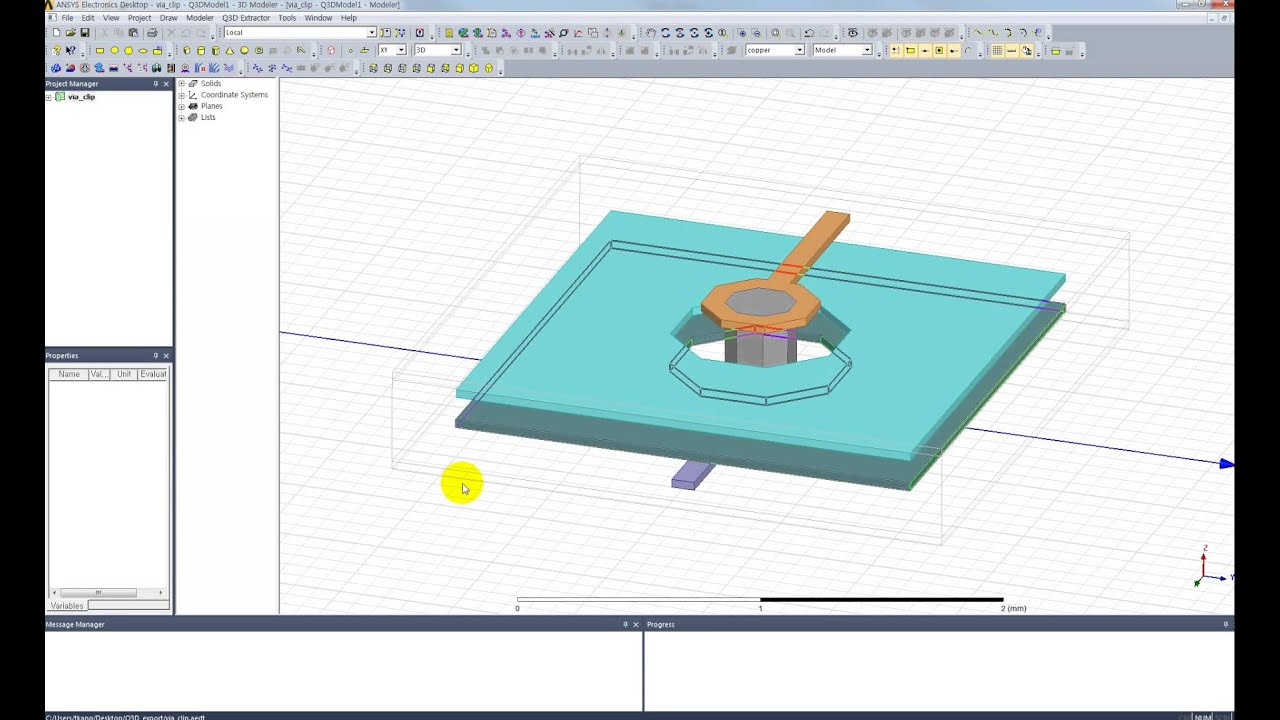The height and width of the screenshot is (720, 1280).
Task: Click the context help pointer icon
Action: pos(70,50)
